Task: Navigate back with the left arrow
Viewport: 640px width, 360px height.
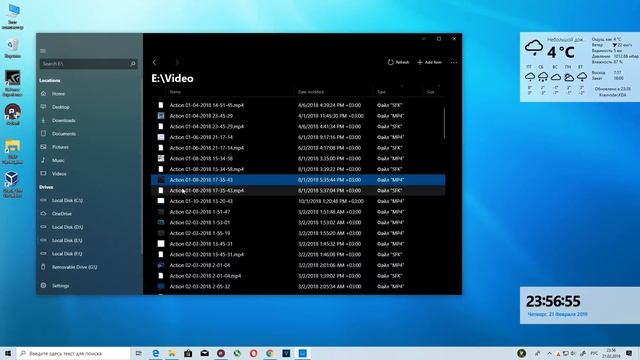Action: tap(155, 62)
